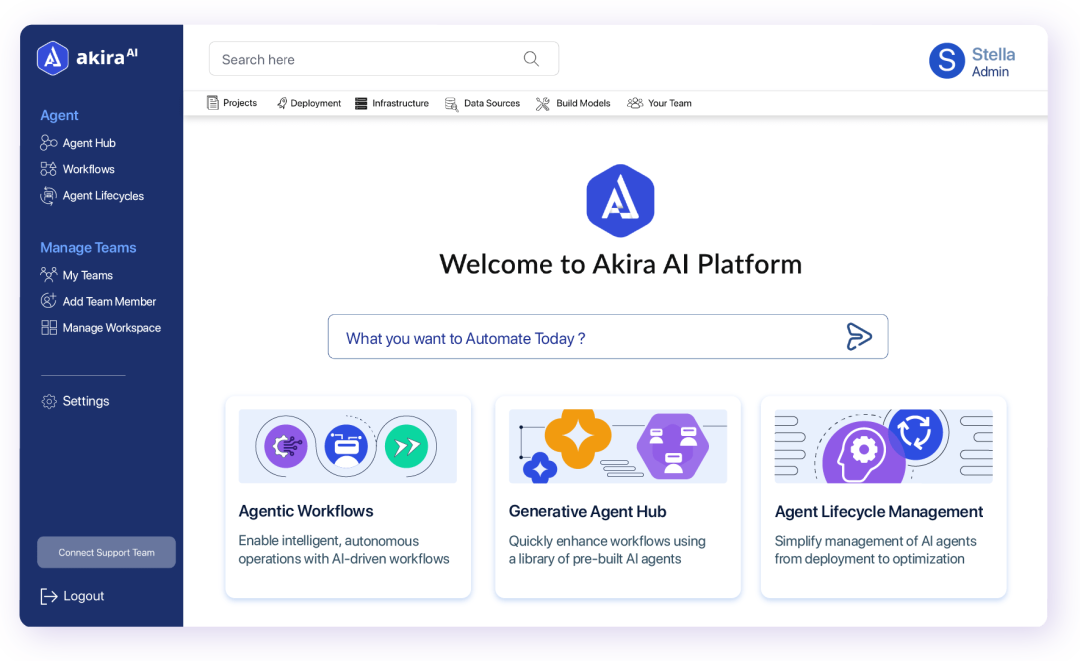Open the Stella Admin profile avatar
Screen dimensions: 1080x661
click(947, 61)
